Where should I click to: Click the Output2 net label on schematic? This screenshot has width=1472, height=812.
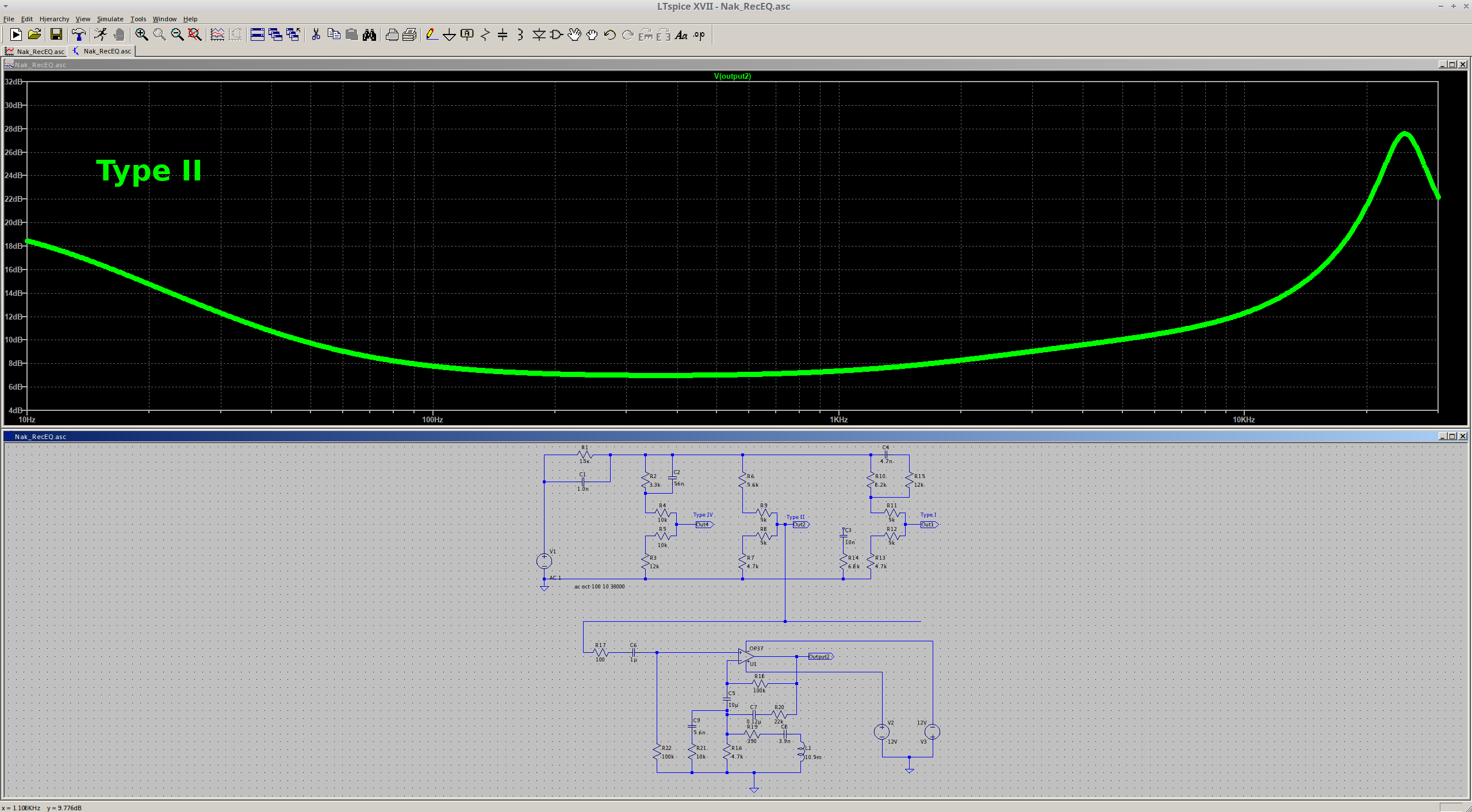point(819,656)
